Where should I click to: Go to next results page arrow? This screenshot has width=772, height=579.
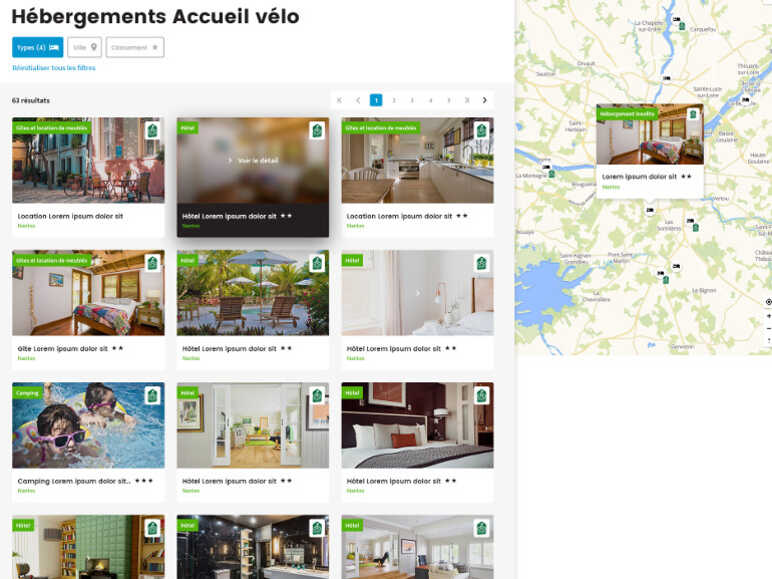click(x=484, y=100)
